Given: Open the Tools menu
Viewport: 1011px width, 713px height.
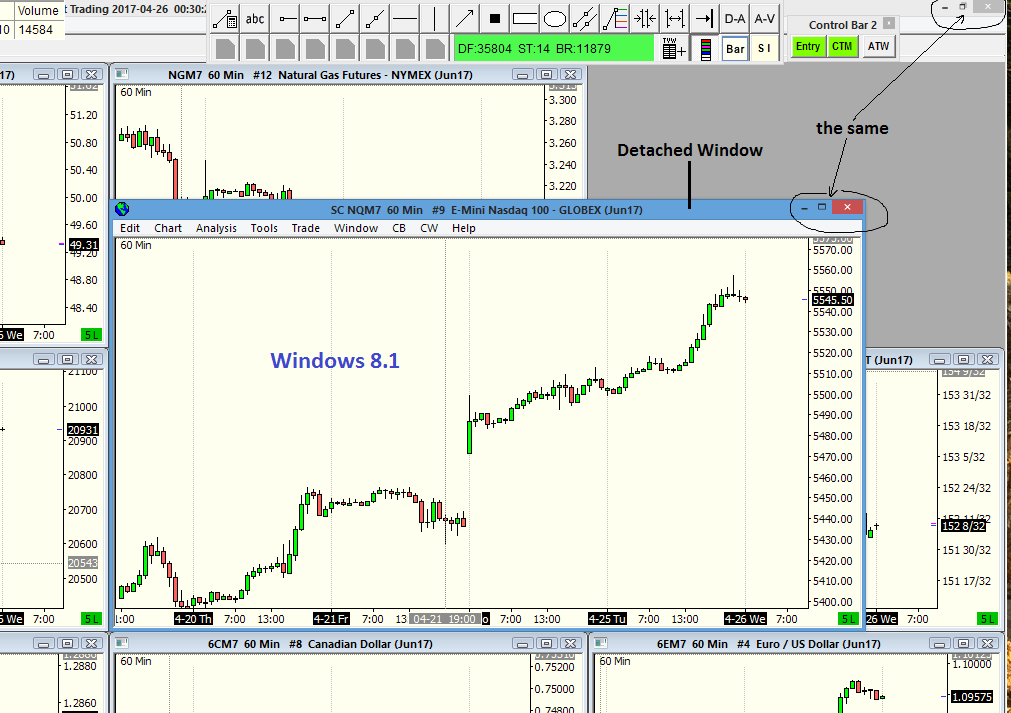Looking at the screenshot, I should click(264, 228).
